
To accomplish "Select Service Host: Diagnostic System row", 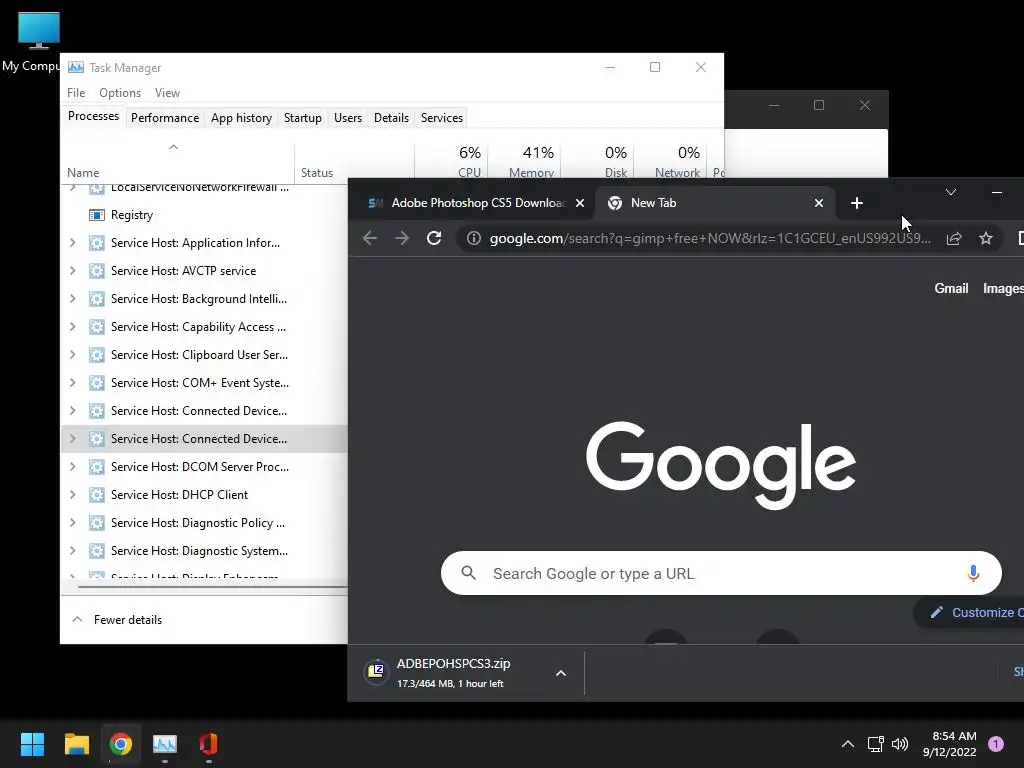I will [204, 551].
